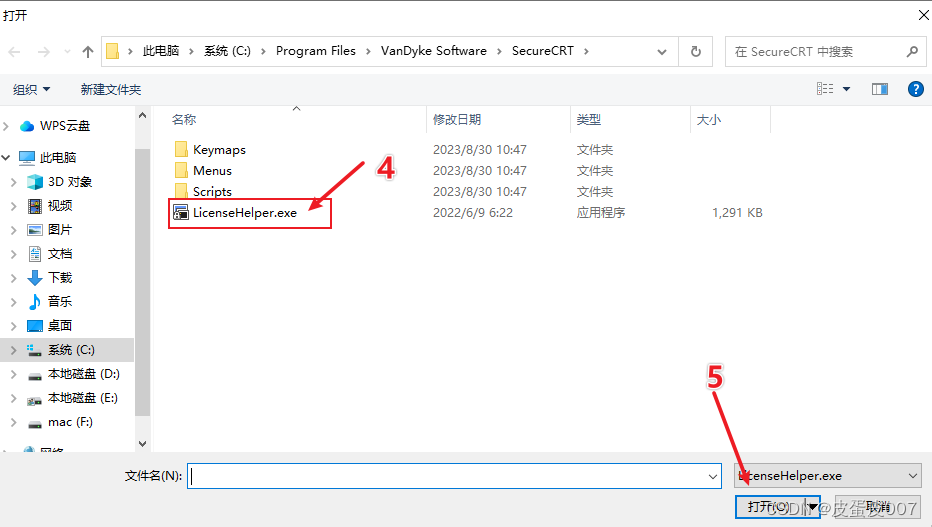This screenshot has height=527, width=932.
Task: Sort by 大小 column header
Action: 709,119
